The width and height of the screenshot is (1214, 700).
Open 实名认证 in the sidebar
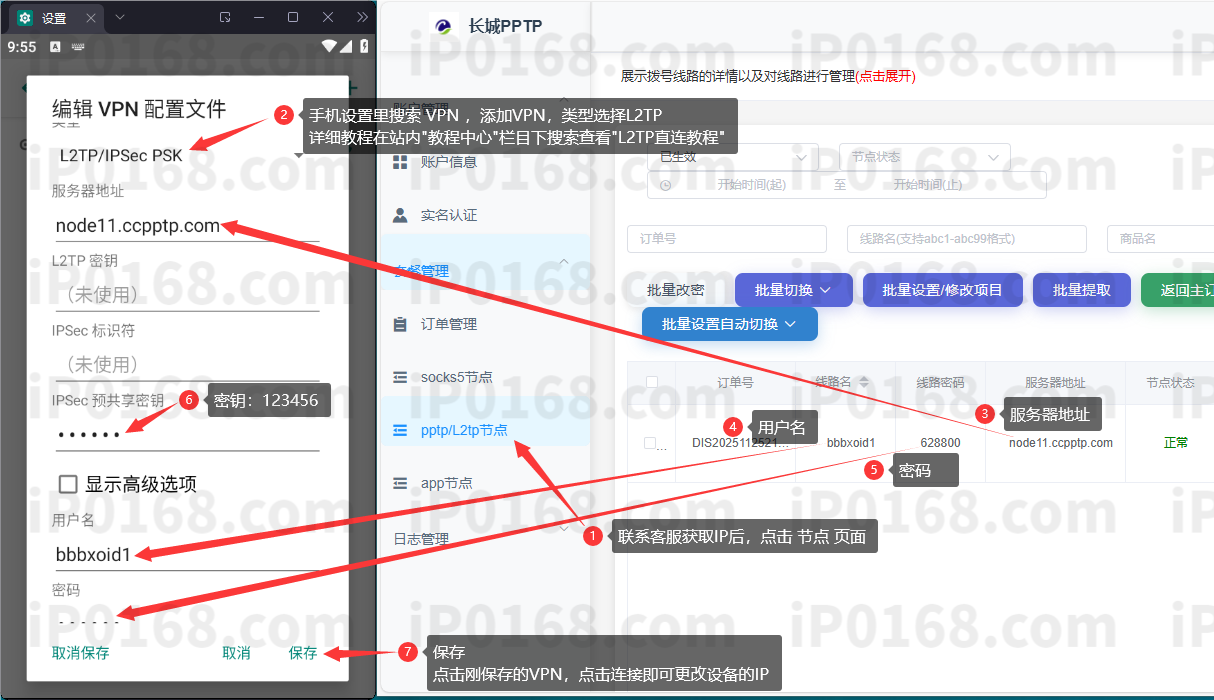click(448, 215)
